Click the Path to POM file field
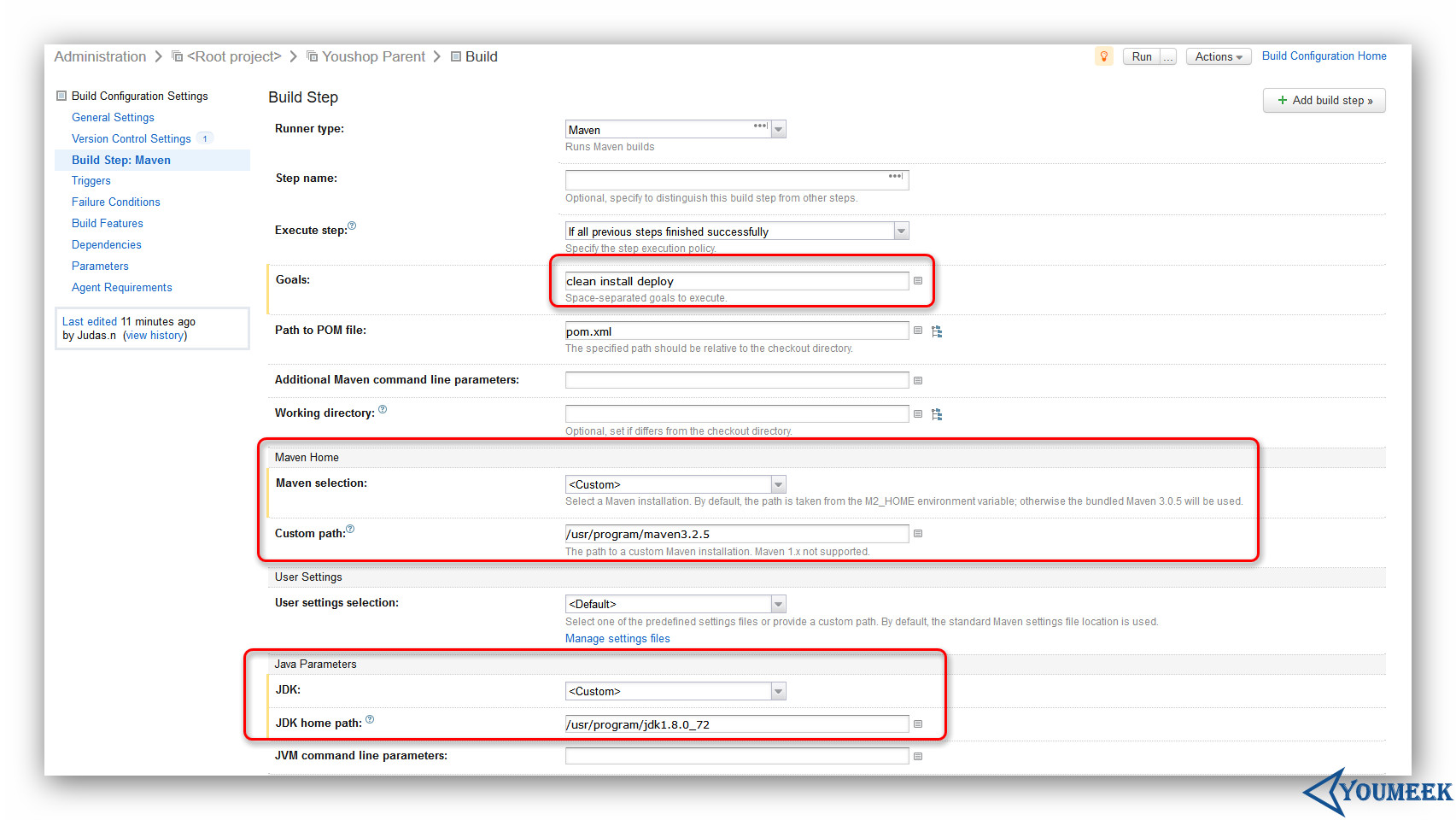Viewport: 1456px width, 820px height. [737, 331]
